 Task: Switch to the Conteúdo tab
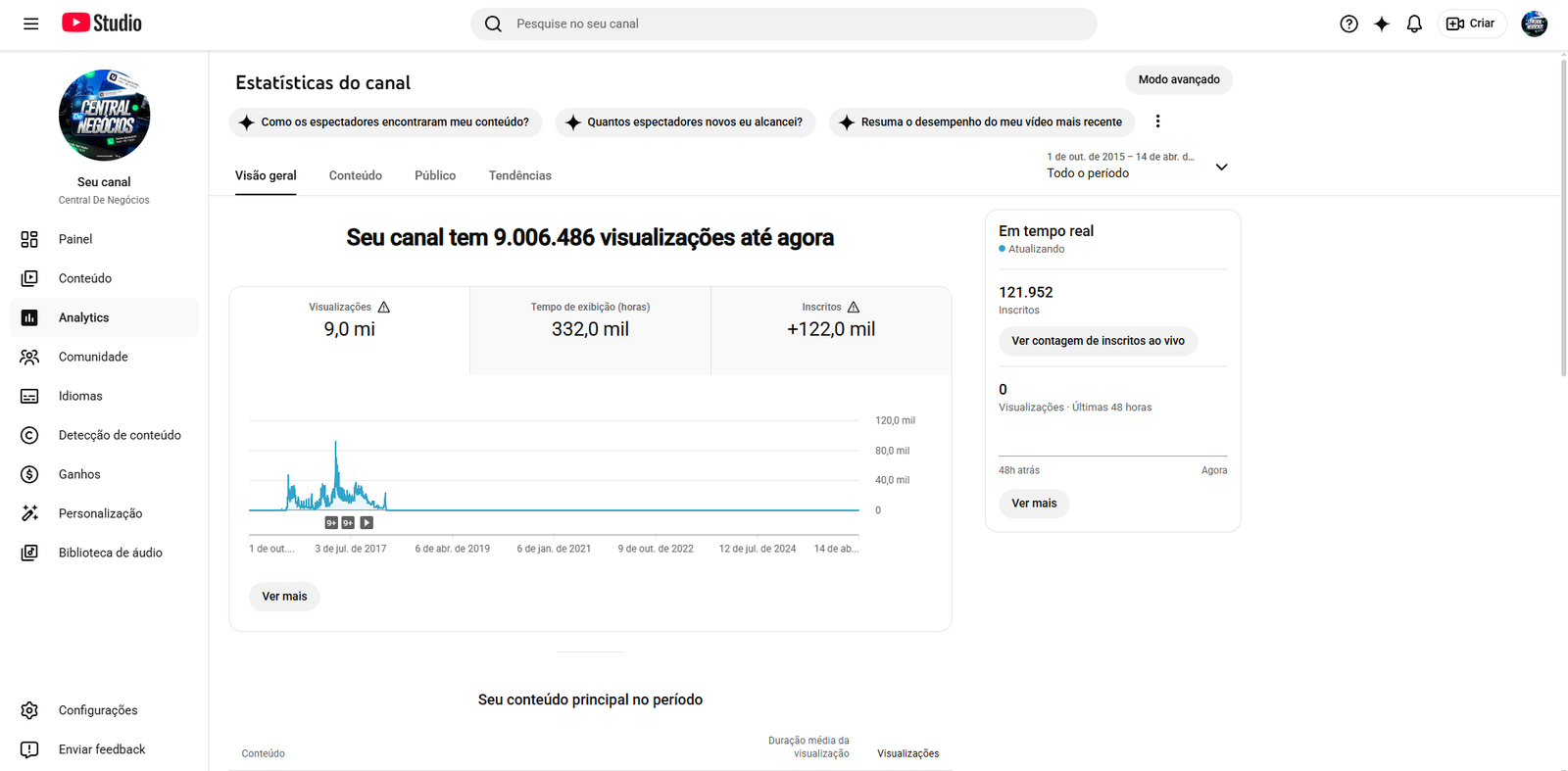[355, 175]
